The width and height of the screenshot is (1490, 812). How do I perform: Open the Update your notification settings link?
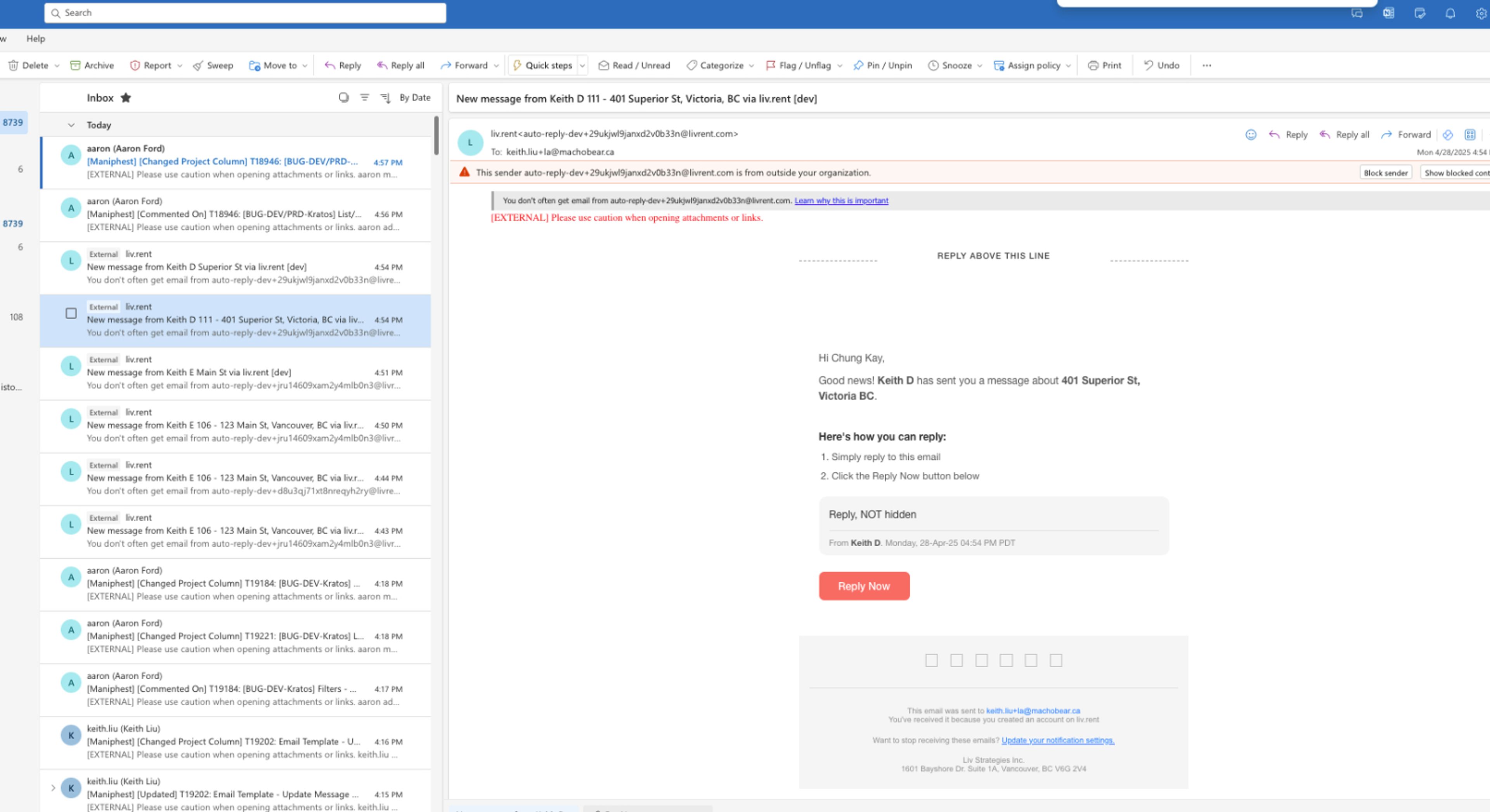click(1057, 740)
